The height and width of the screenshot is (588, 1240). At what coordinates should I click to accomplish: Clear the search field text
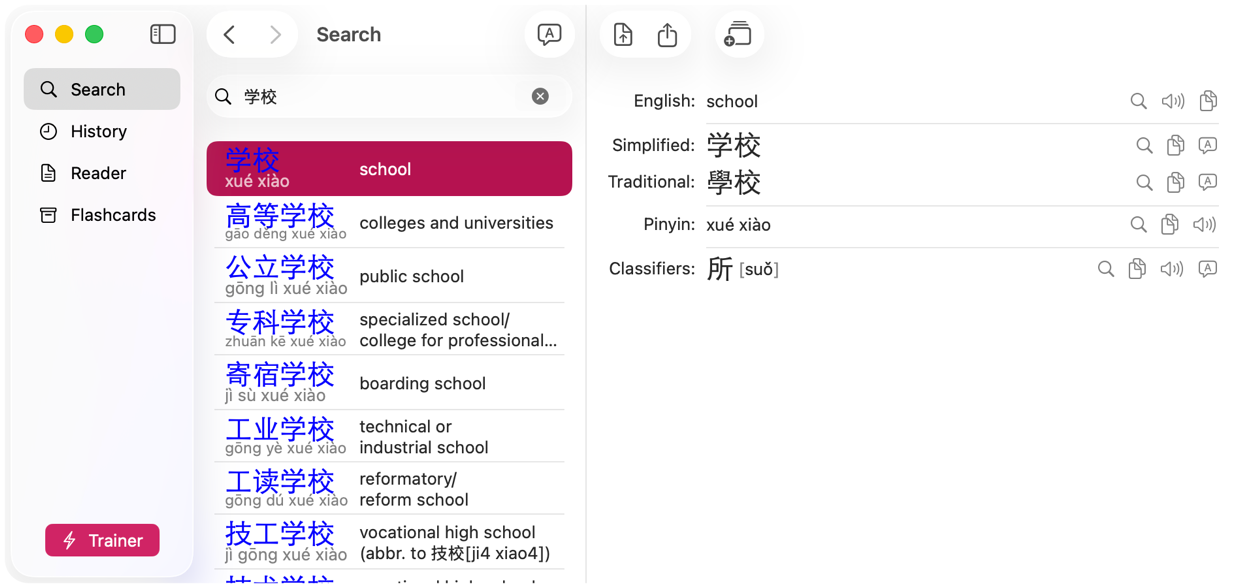(x=540, y=96)
